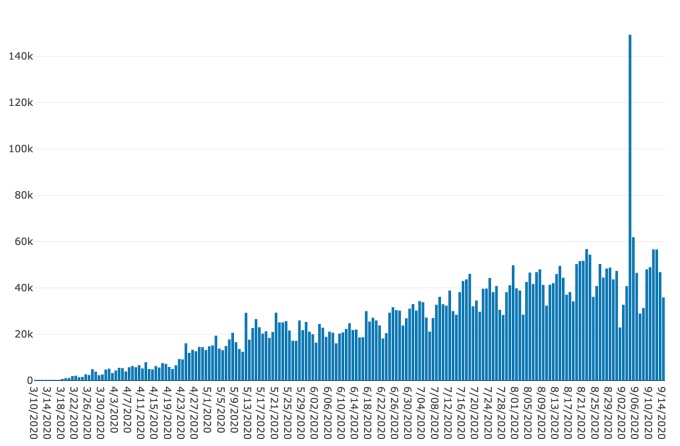The height and width of the screenshot is (446, 680).
Task: Select the 3/14/2020 x-axis date label
Action: click(x=47, y=413)
